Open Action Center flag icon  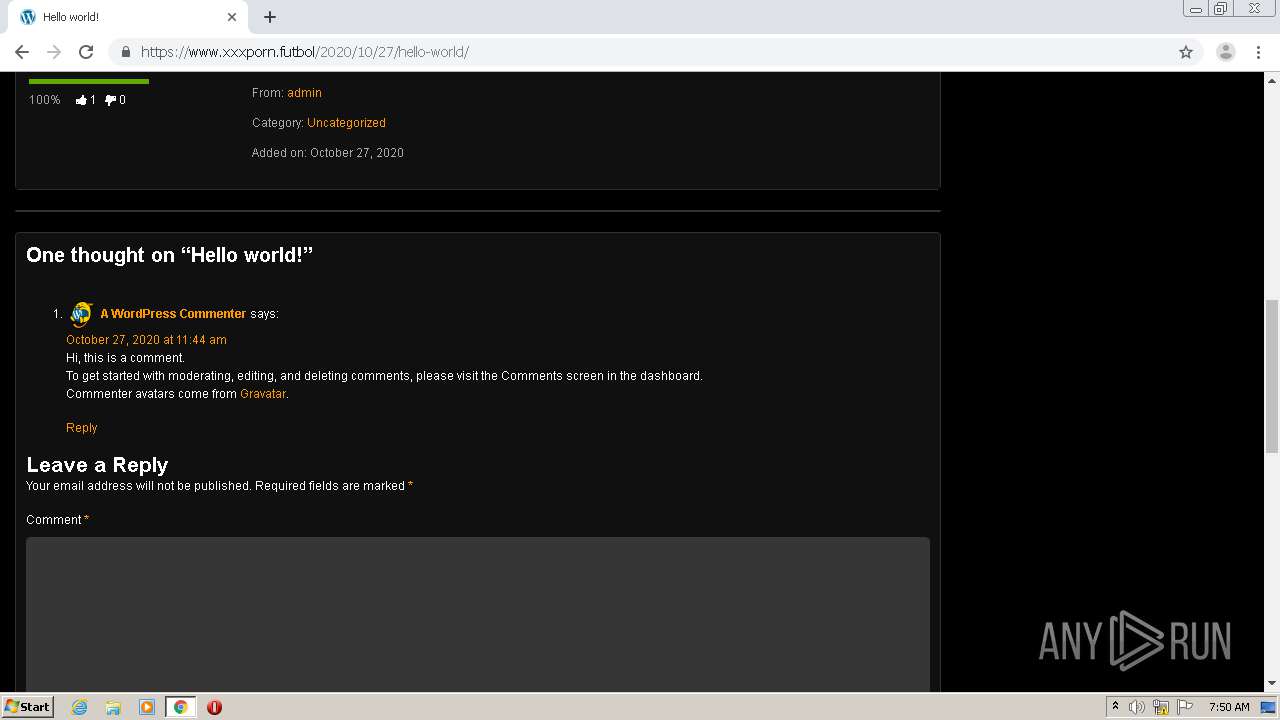[1185, 707]
